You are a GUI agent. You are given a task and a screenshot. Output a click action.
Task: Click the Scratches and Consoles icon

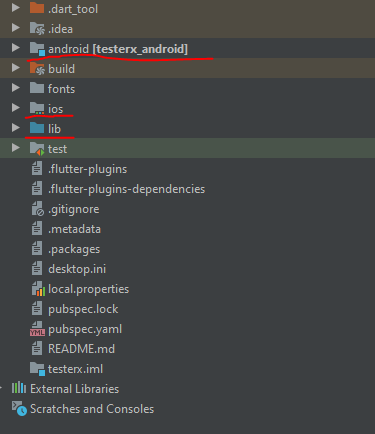[x=19, y=409]
